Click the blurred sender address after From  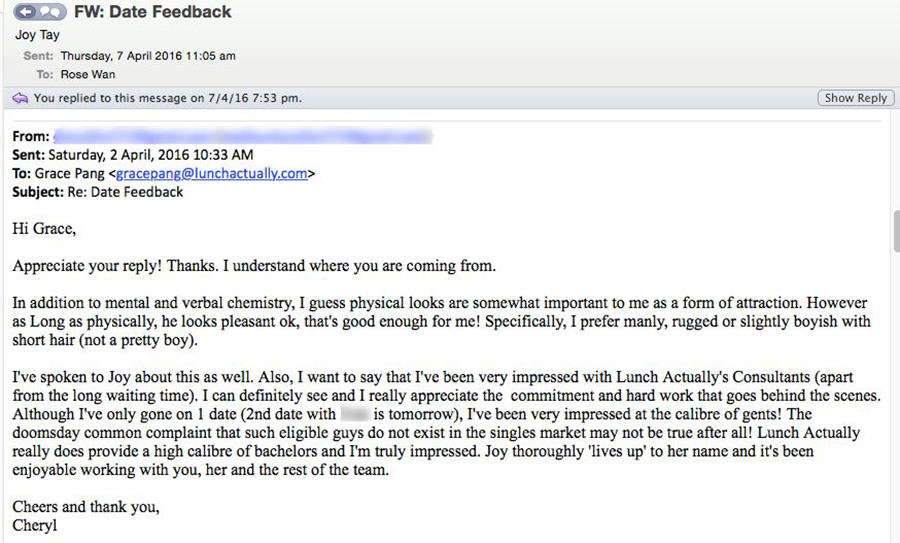click(242, 135)
